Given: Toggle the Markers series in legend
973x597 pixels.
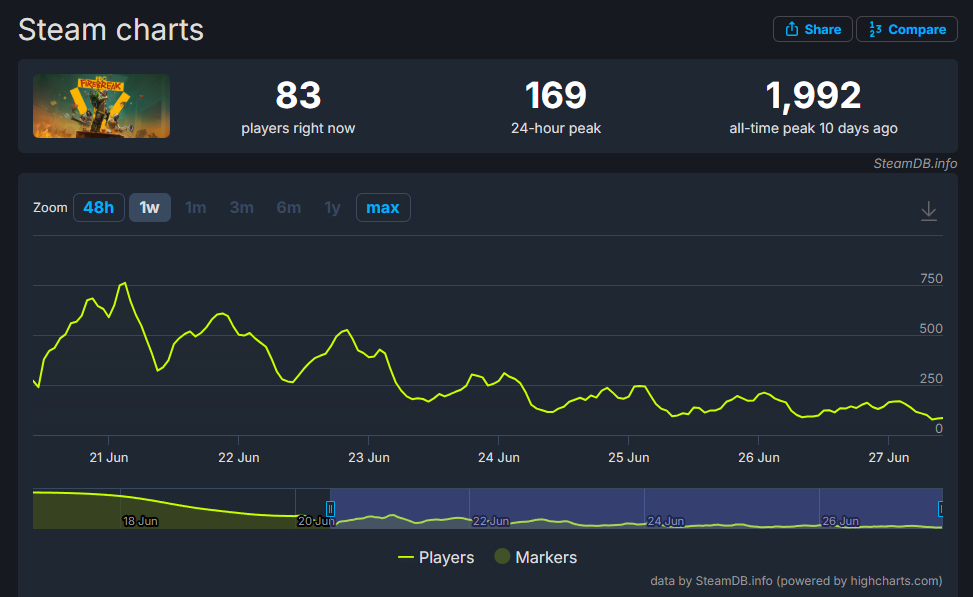Looking at the screenshot, I should point(536,557).
